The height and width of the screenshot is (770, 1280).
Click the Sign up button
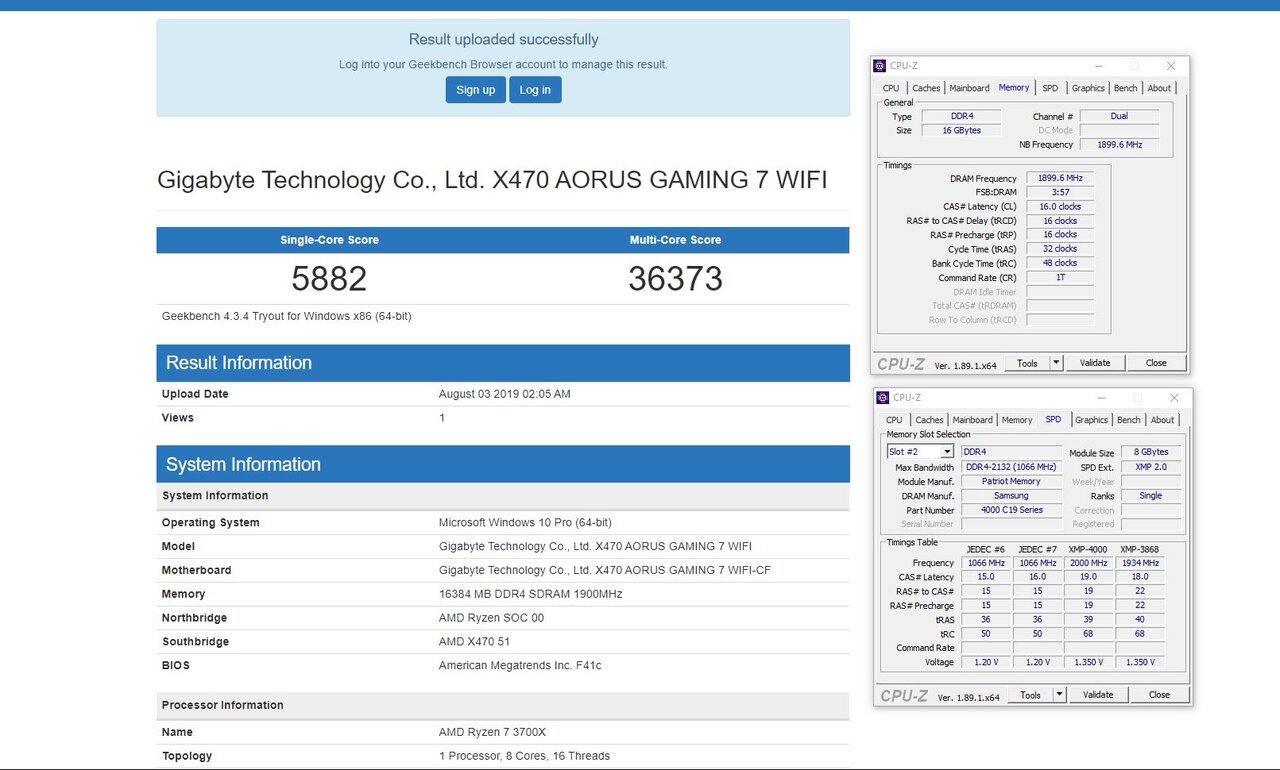[x=475, y=90]
